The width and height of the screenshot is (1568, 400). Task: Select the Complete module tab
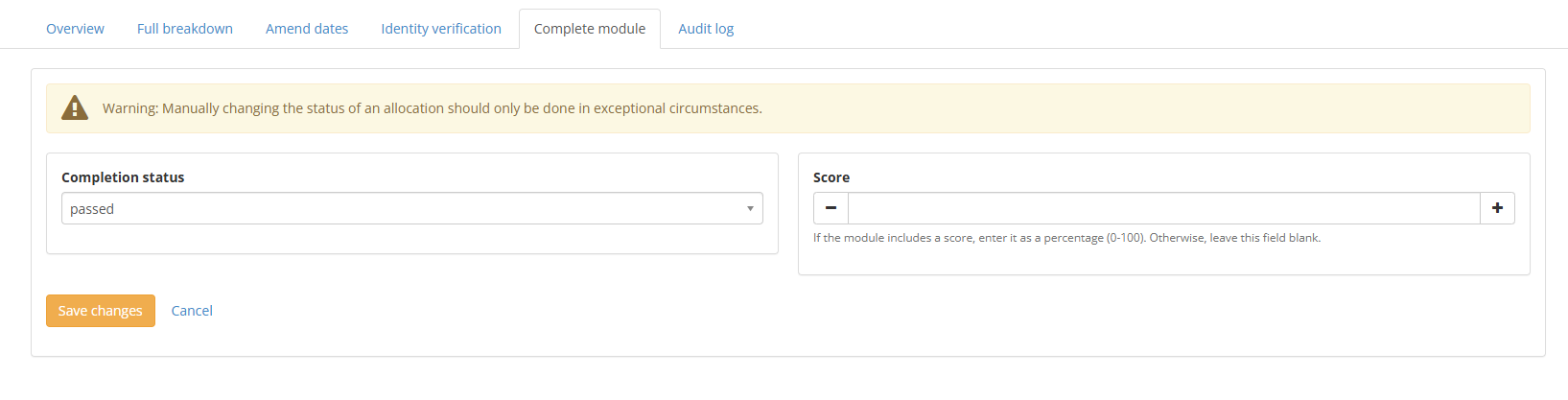coord(590,29)
